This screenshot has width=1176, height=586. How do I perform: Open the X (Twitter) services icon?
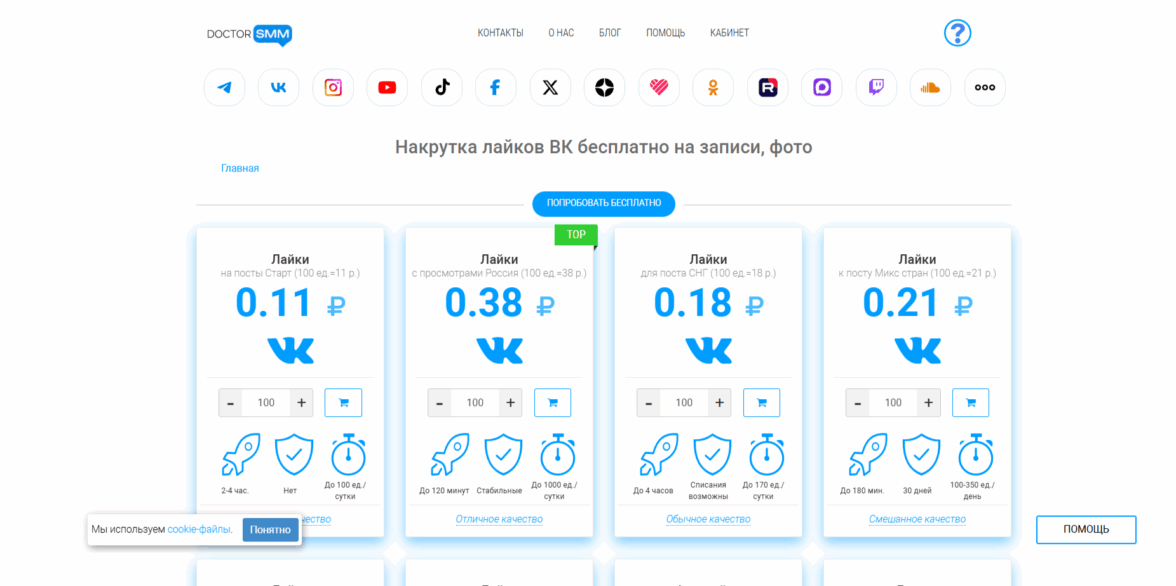[x=550, y=88]
